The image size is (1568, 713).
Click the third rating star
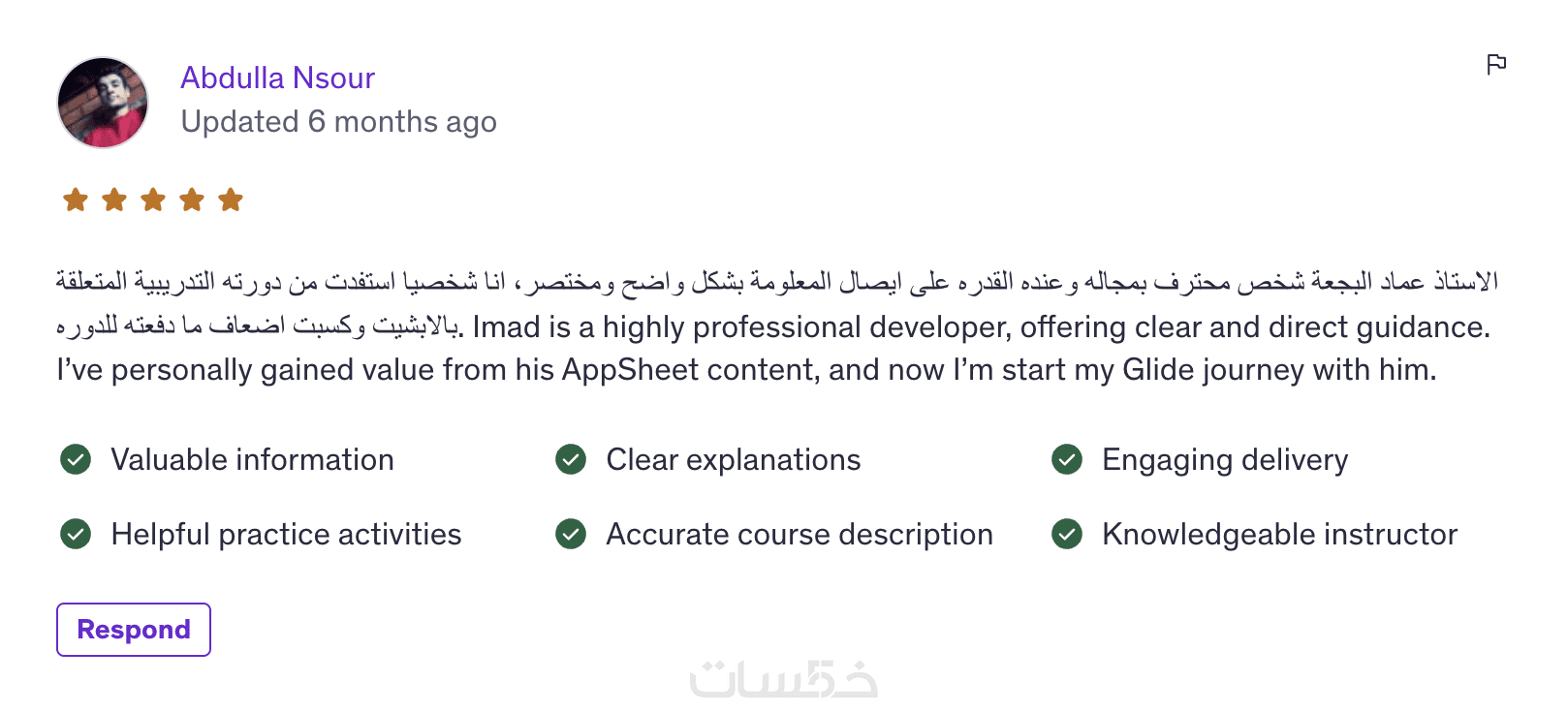pyautogui.click(x=153, y=201)
